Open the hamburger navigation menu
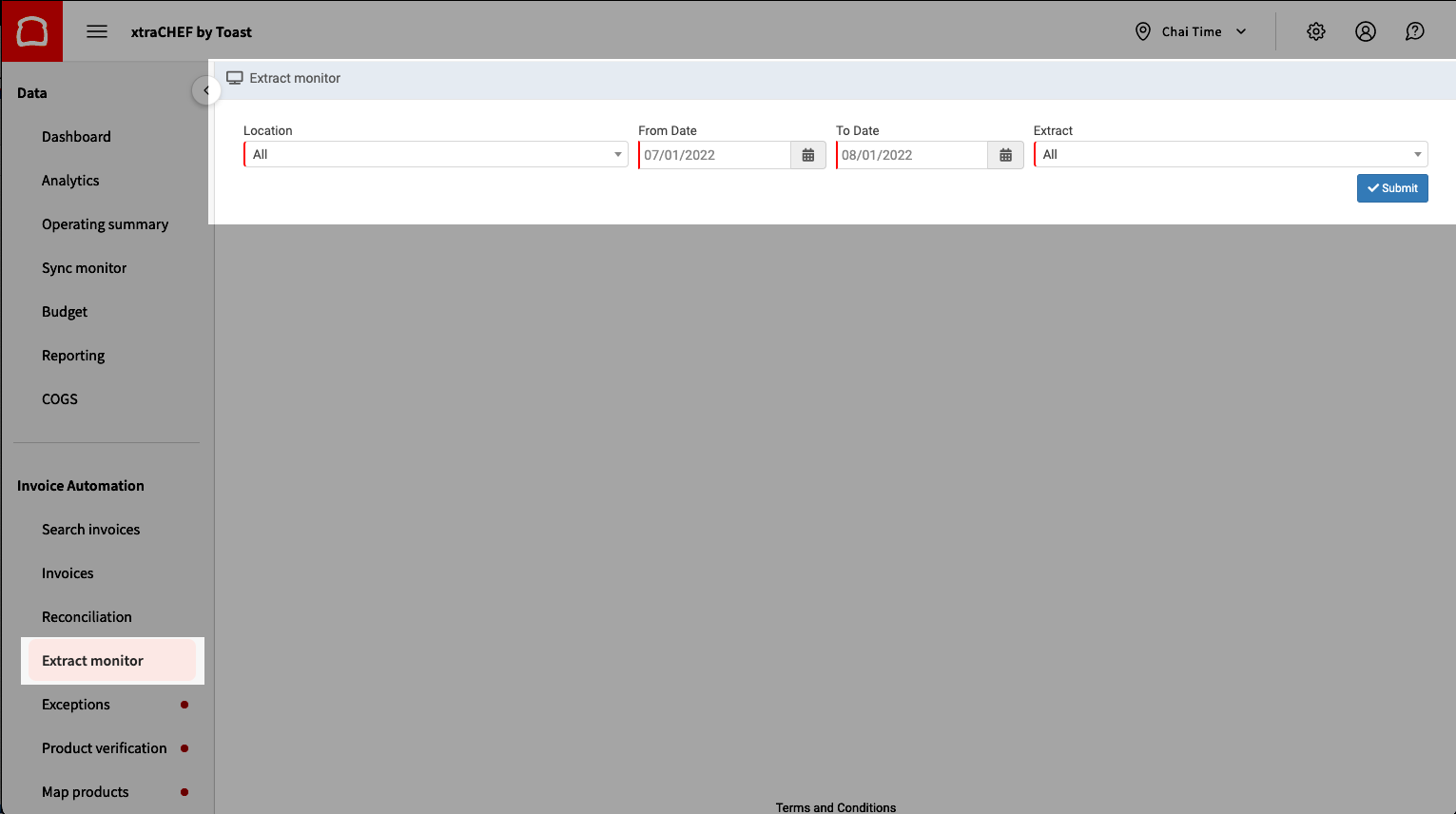 [96, 30]
